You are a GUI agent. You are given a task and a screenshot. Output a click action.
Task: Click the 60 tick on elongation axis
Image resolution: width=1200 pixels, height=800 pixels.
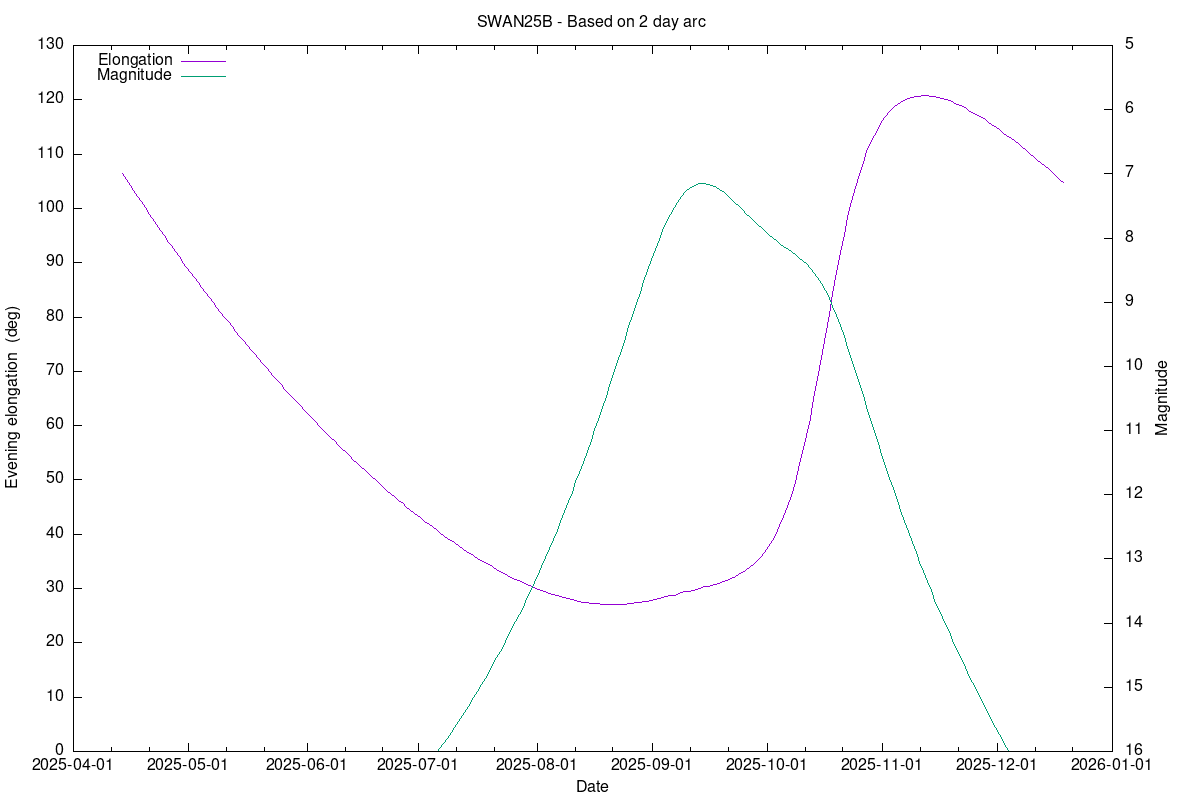(x=57, y=425)
